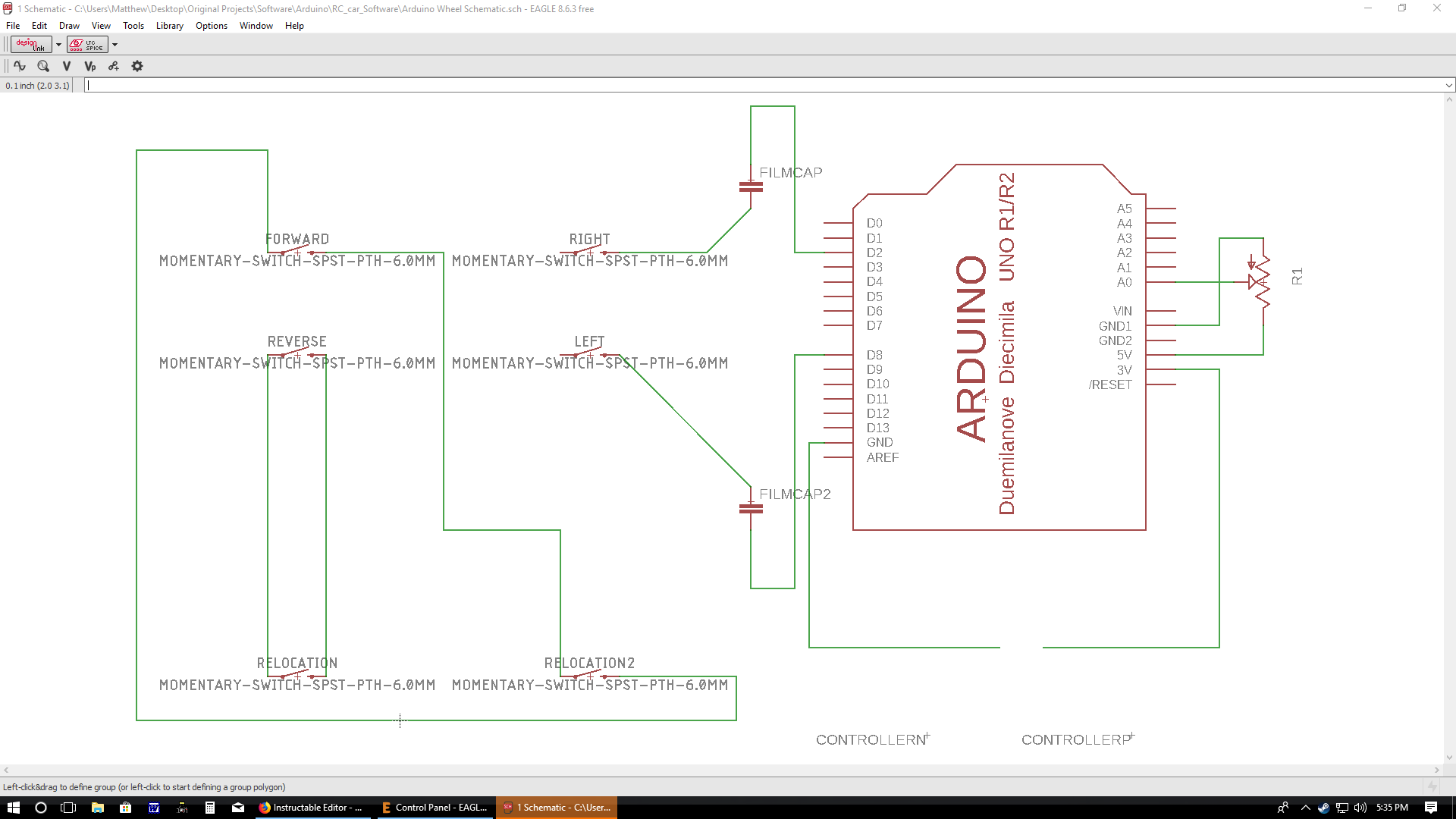Open simulation settings gear icon
Screen dimensions: 1456x819
click(x=137, y=66)
